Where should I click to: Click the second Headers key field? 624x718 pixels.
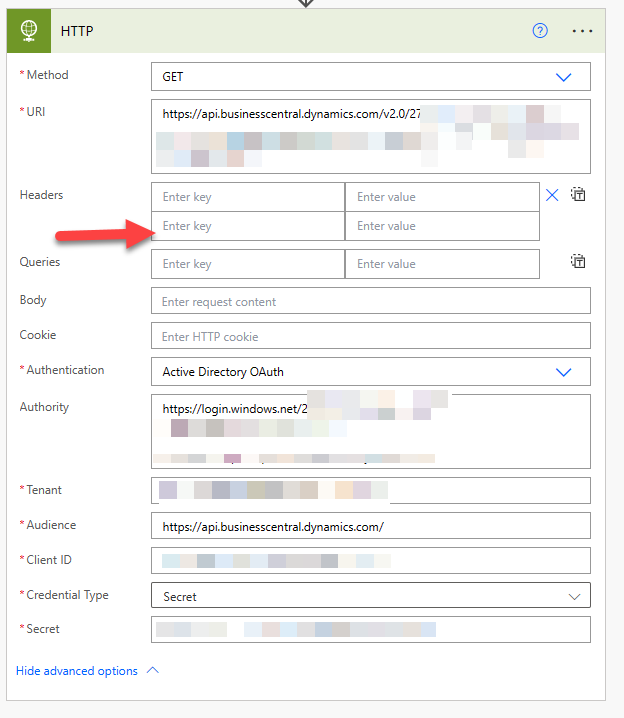[248, 226]
